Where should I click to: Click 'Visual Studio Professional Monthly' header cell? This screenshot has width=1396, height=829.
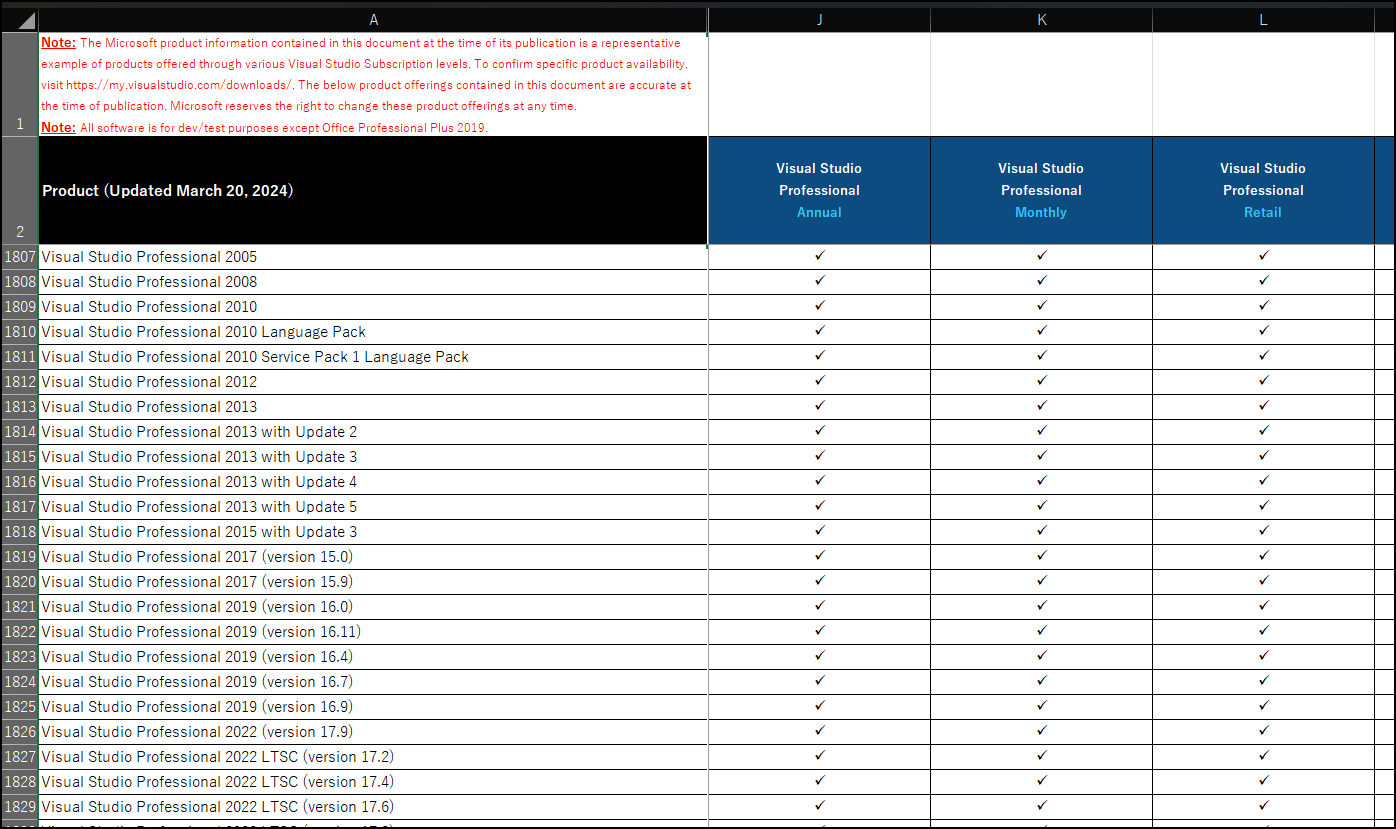click(1041, 190)
